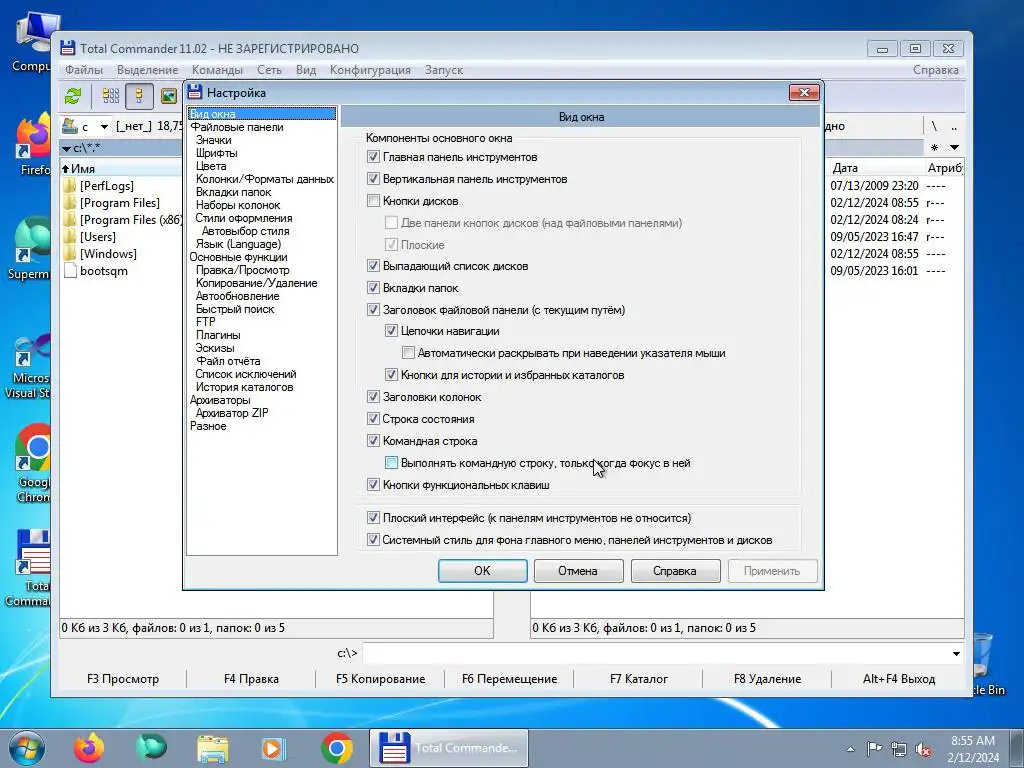Open the Конфигурация menu
The height and width of the screenshot is (768, 1024).
(370, 70)
